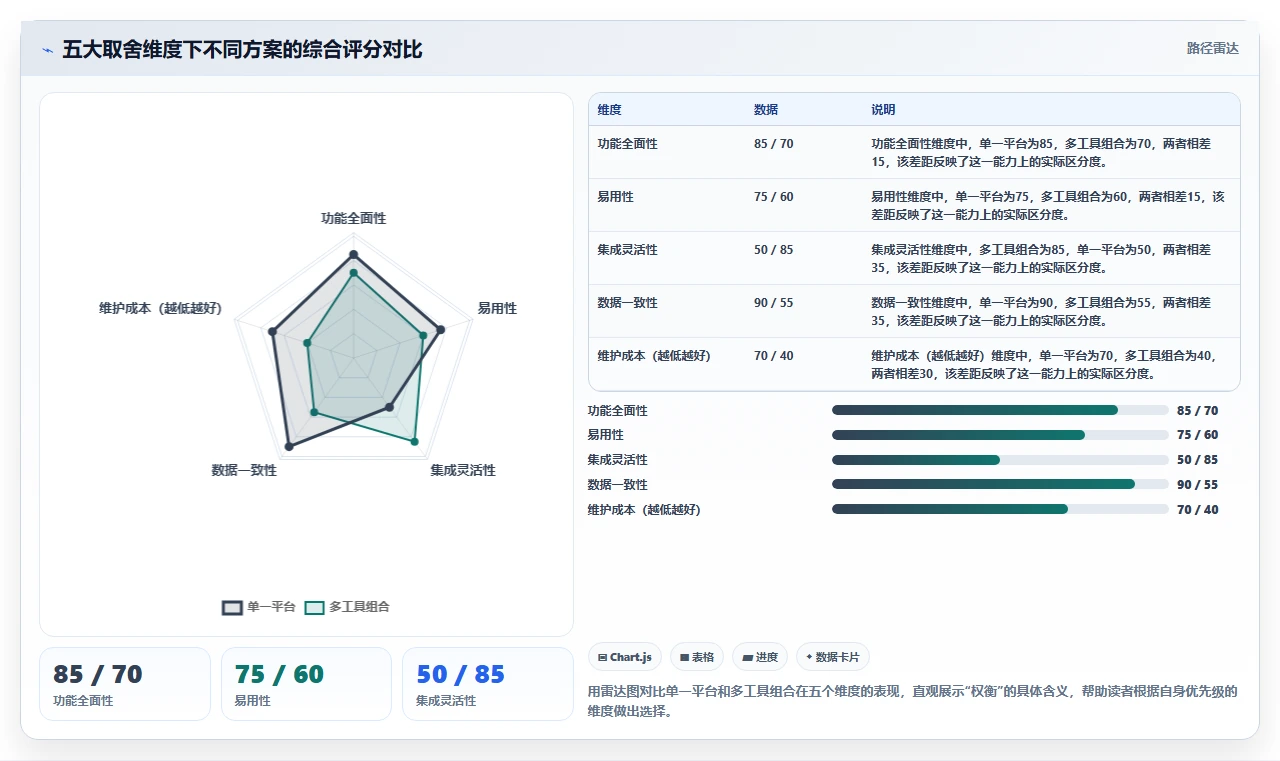The image size is (1280, 761).
Task: Click the description paragraph starting 用雷达图对比
Action: [913, 702]
